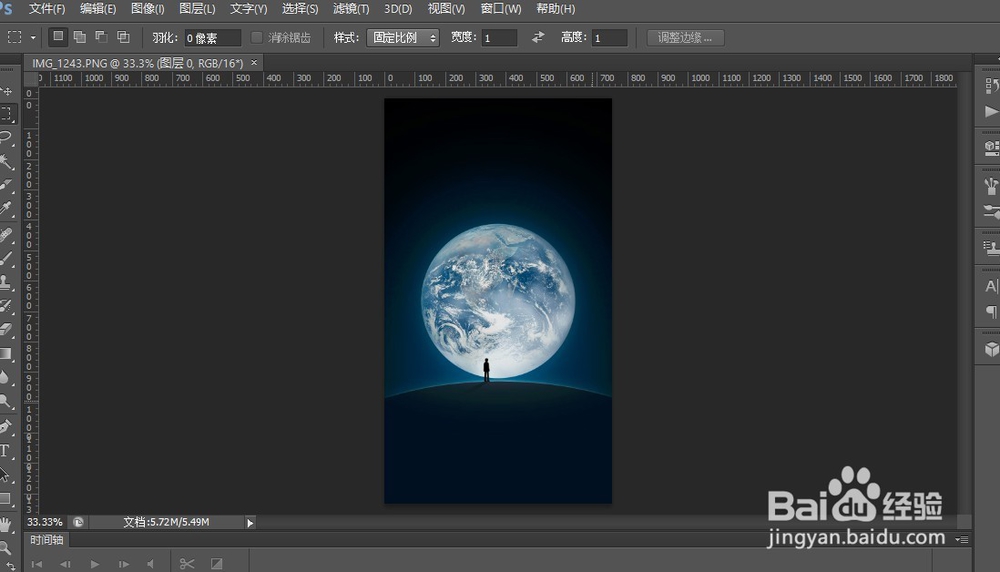Open the timeline panel options menu

tap(962, 539)
